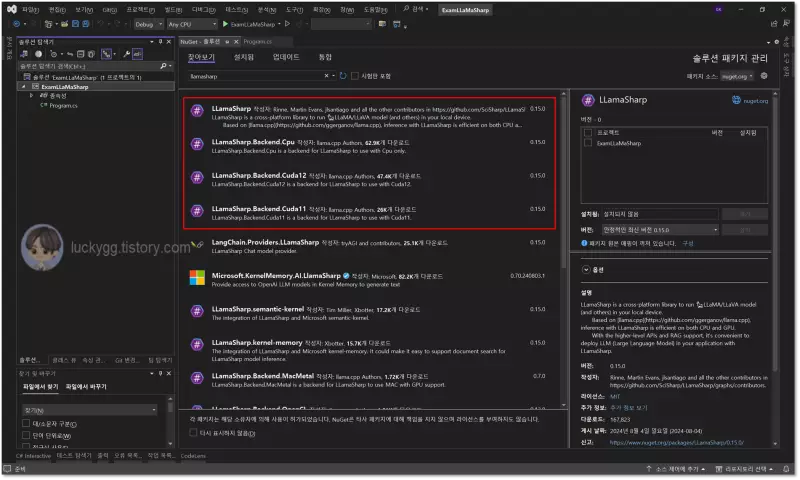Screen dimensions: 800x480
Task: Enable the whole word checkbox in Find panel
Action: point(26,436)
